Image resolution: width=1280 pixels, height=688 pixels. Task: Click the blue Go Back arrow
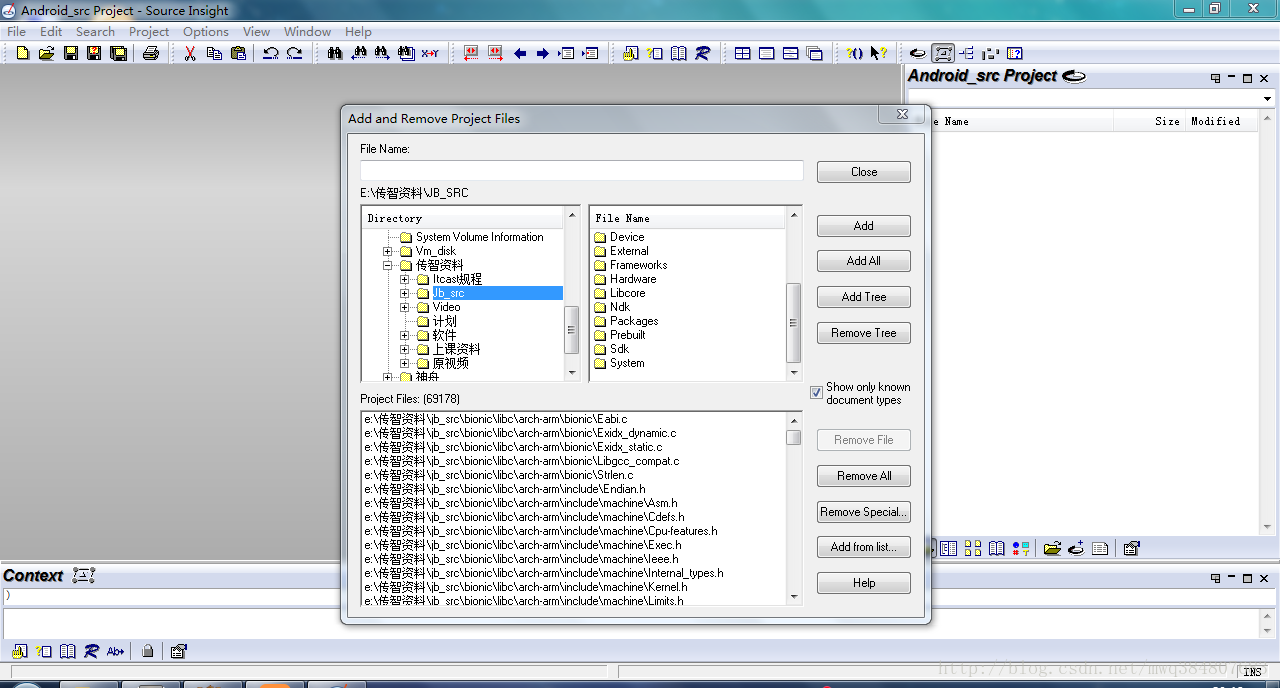click(x=520, y=53)
